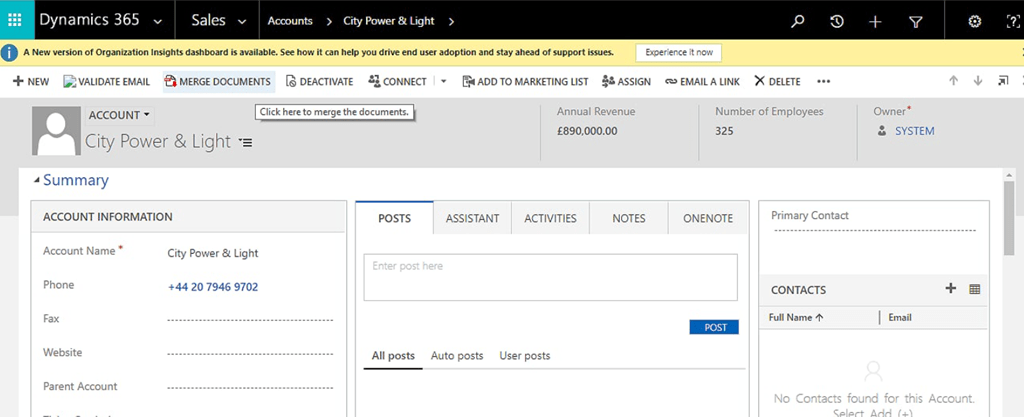Open the help question mark icon
Screen dimensions: 1024x417
click(x=1014, y=22)
